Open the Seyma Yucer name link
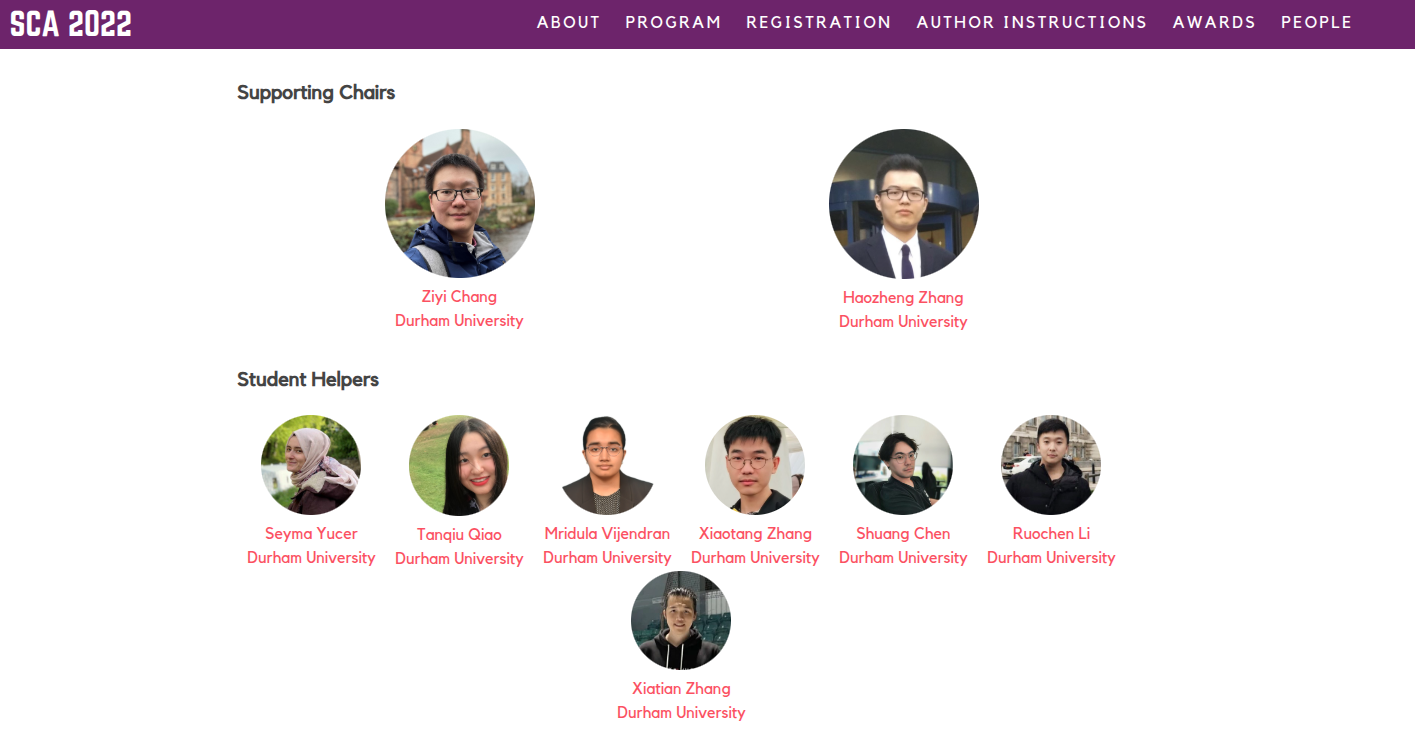Screen dimensions: 1415x750 point(311,534)
